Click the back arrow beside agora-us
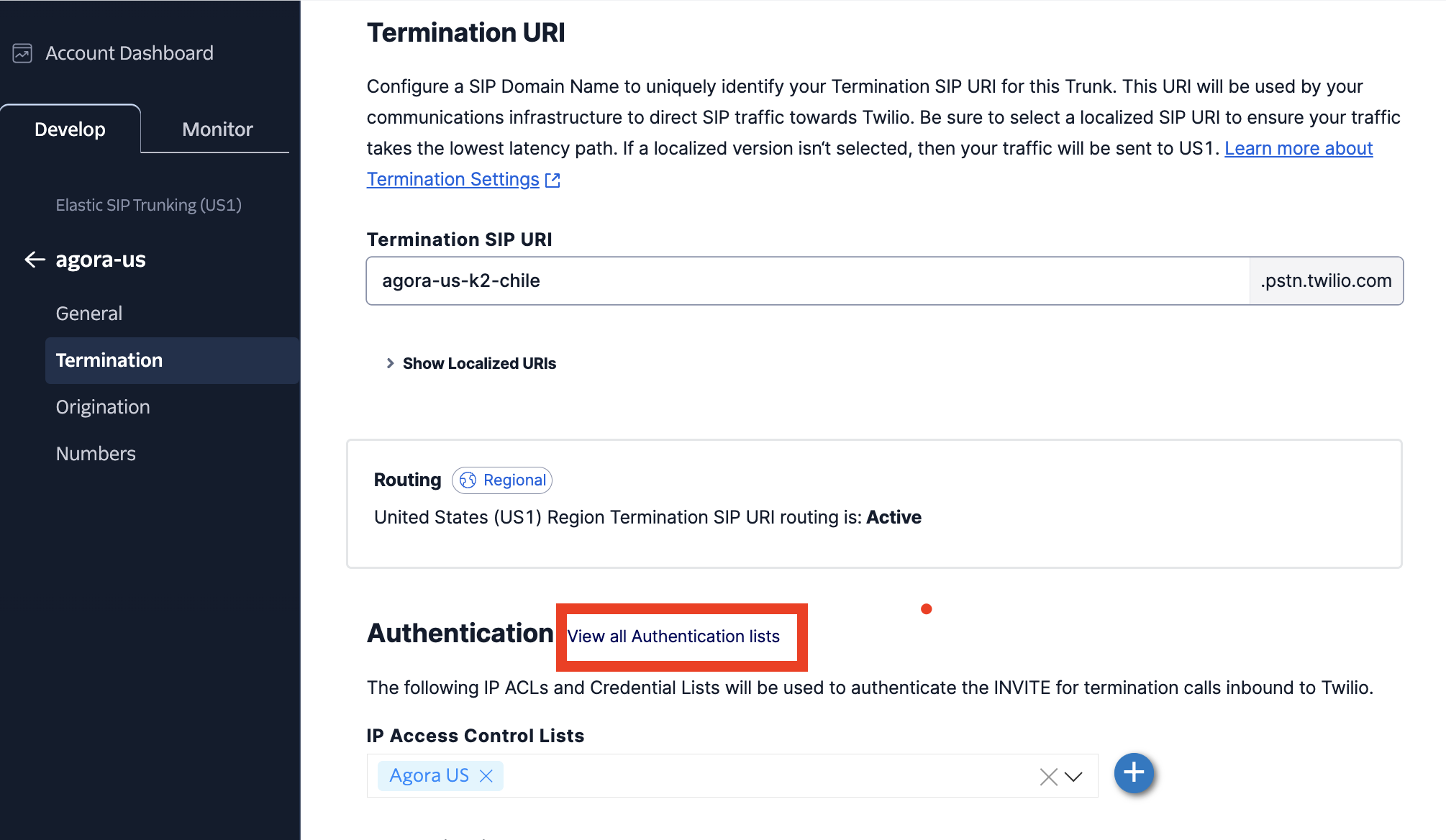Screen dimensions: 1446x840 [35, 260]
